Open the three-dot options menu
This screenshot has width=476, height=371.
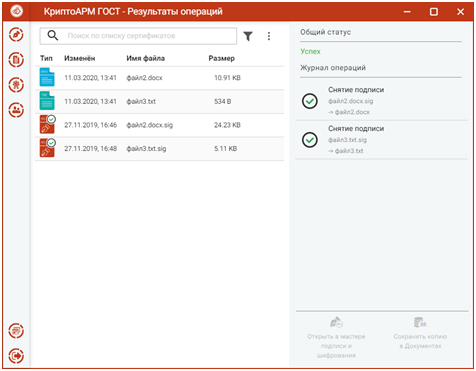(269, 36)
